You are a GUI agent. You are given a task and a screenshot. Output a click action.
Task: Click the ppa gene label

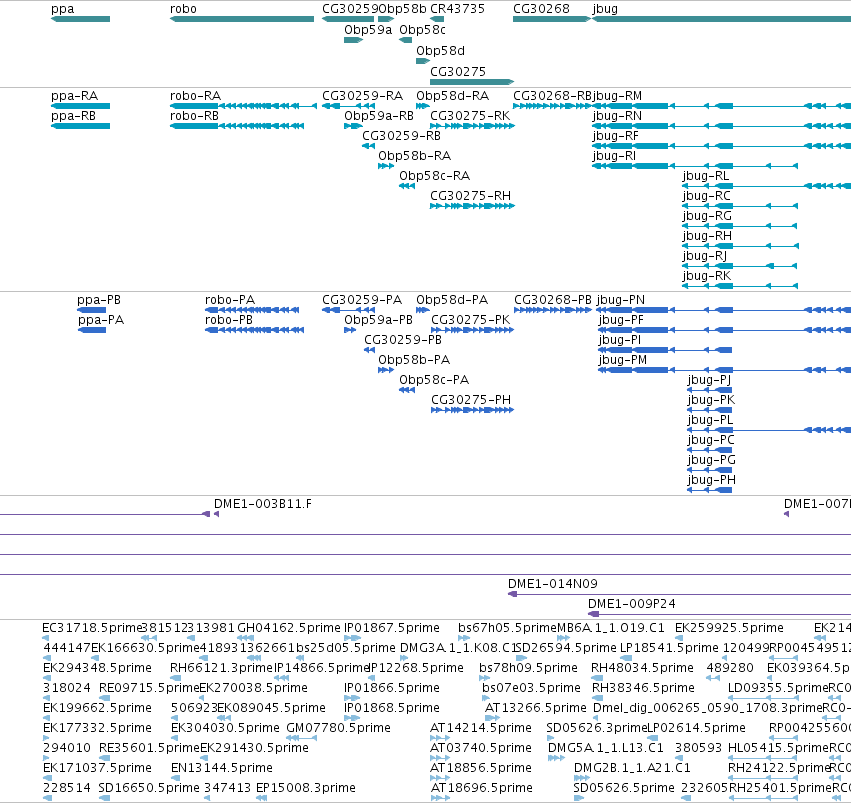(x=62, y=9)
